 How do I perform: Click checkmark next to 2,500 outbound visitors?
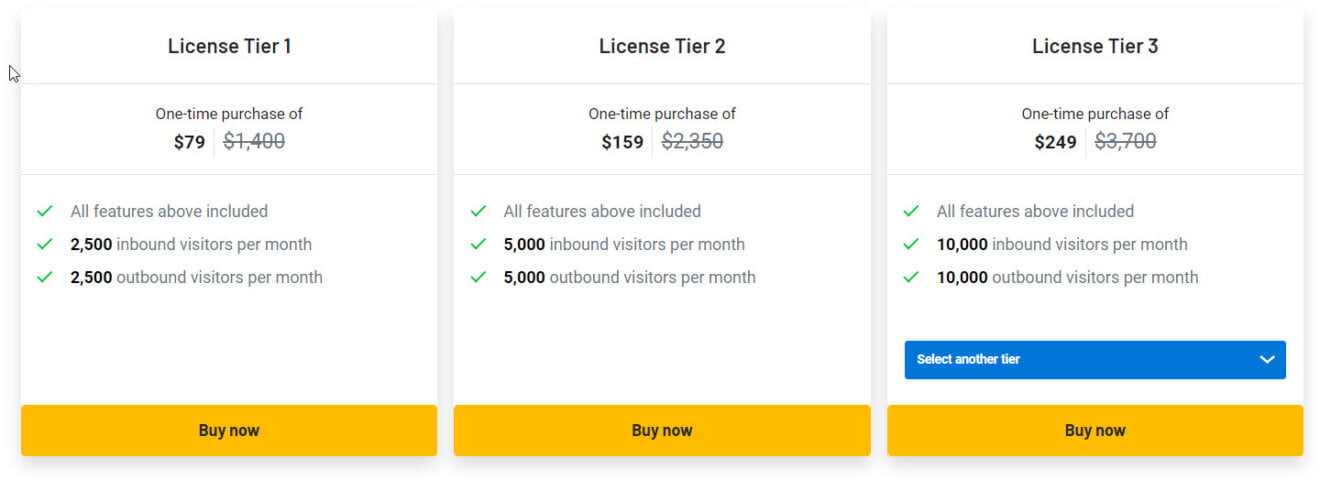[x=45, y=277]
